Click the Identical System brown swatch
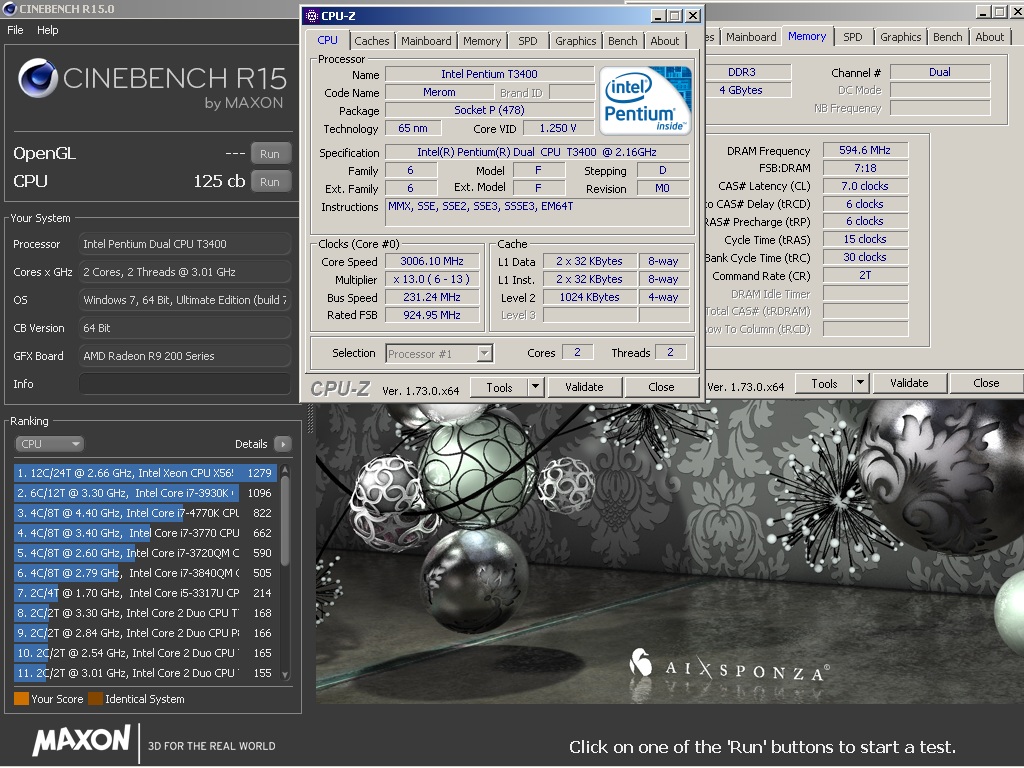1024x768 pixels. (x=95, y=699)
